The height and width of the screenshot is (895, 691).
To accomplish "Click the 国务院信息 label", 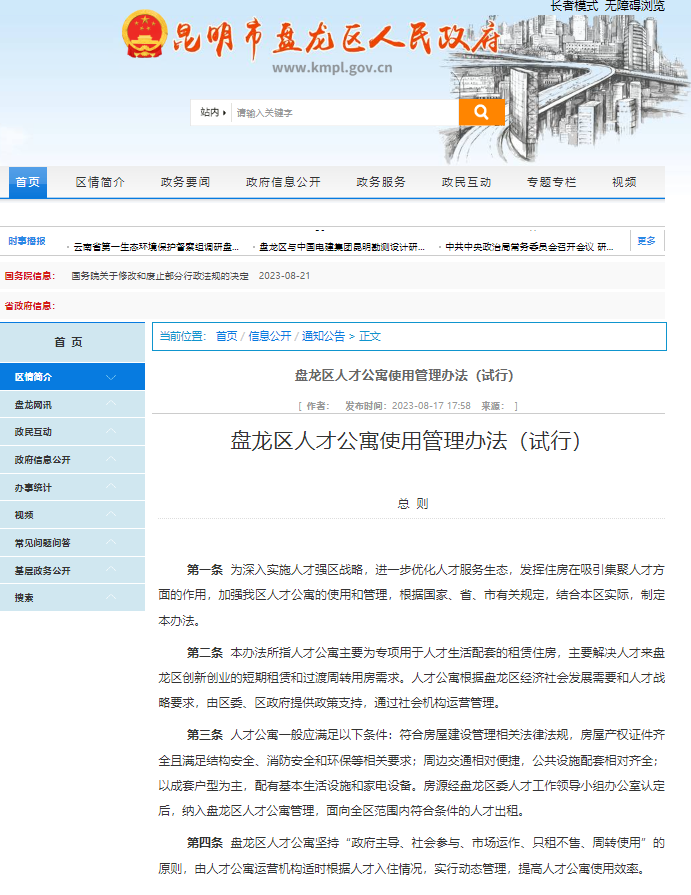I will [x=30, y=276].
